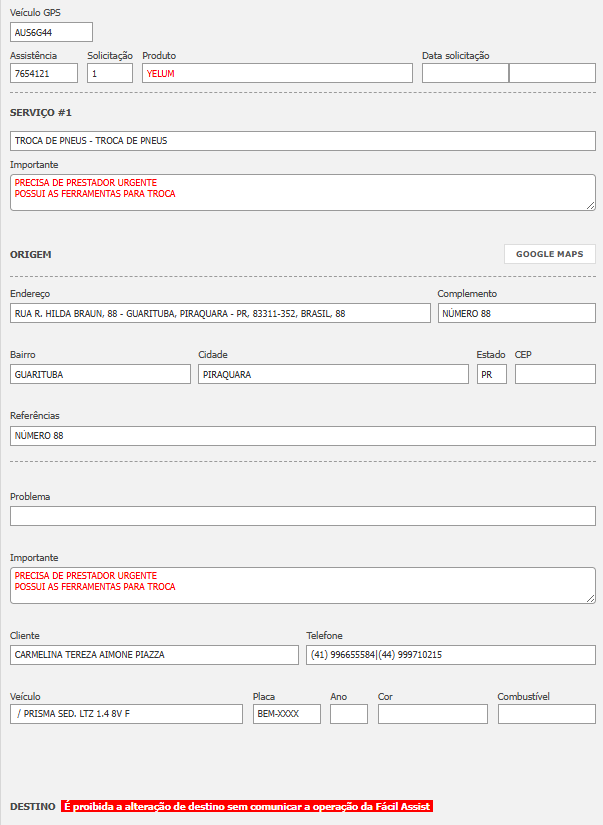Select the Assistência number field
The image size is (603, 825).
(44, 73)
